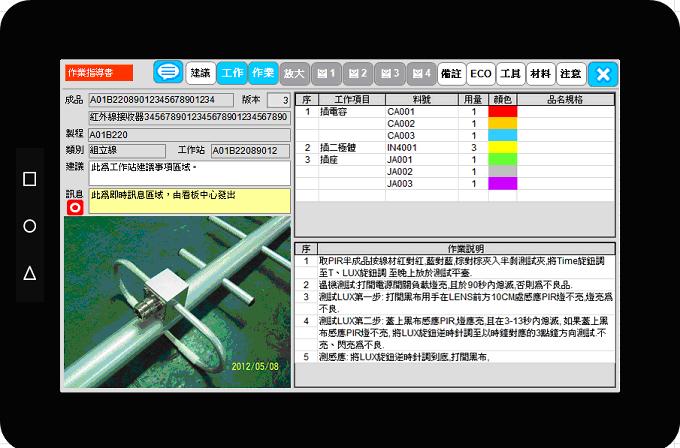The image size is (680, 448).
Task: Open image 1 button
Action: click(327, 74)
